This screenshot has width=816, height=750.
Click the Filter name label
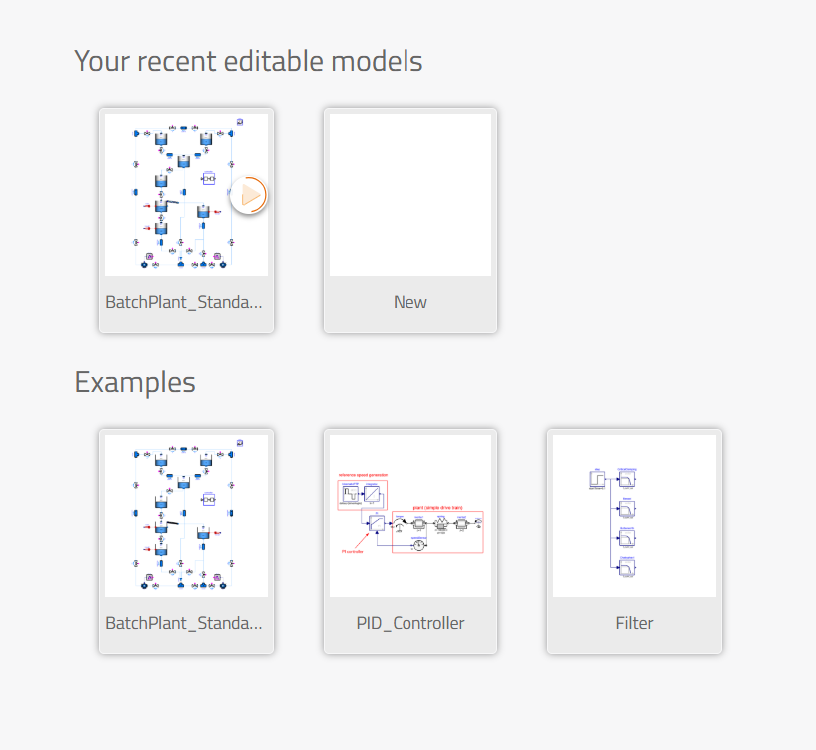634,623
